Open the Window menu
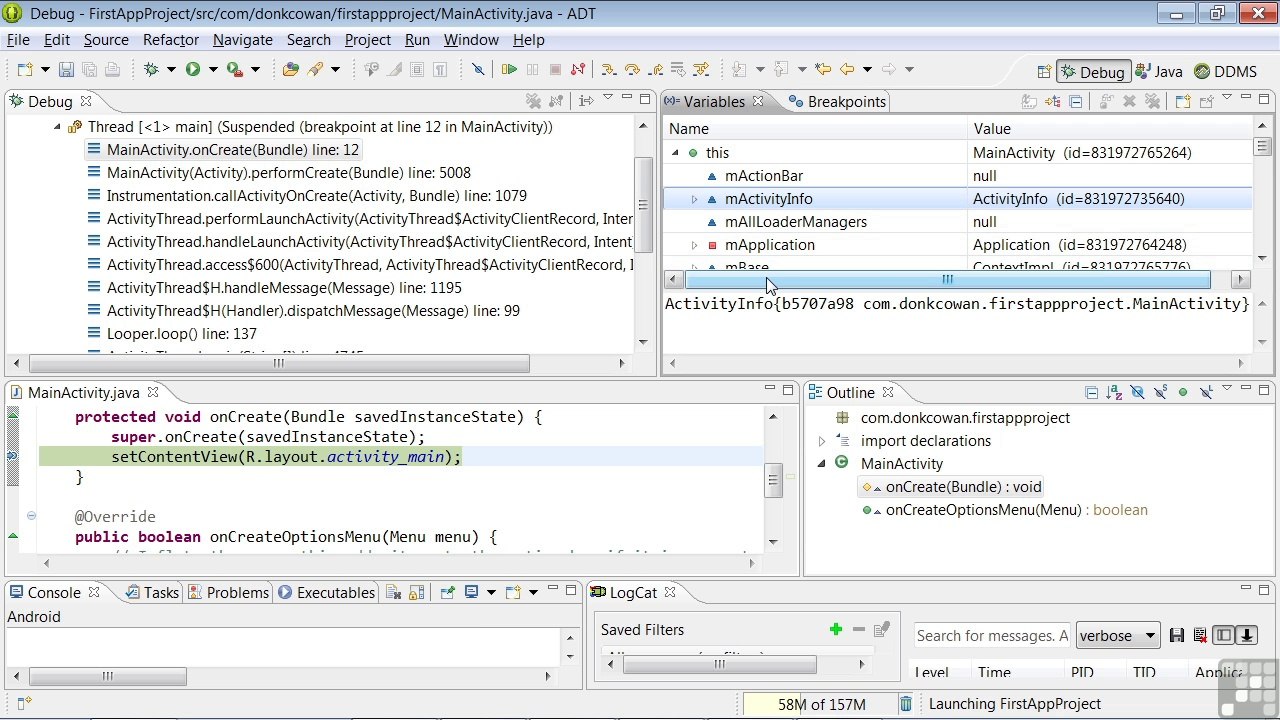Viewport: 1280px width, 720px height. 471,40
